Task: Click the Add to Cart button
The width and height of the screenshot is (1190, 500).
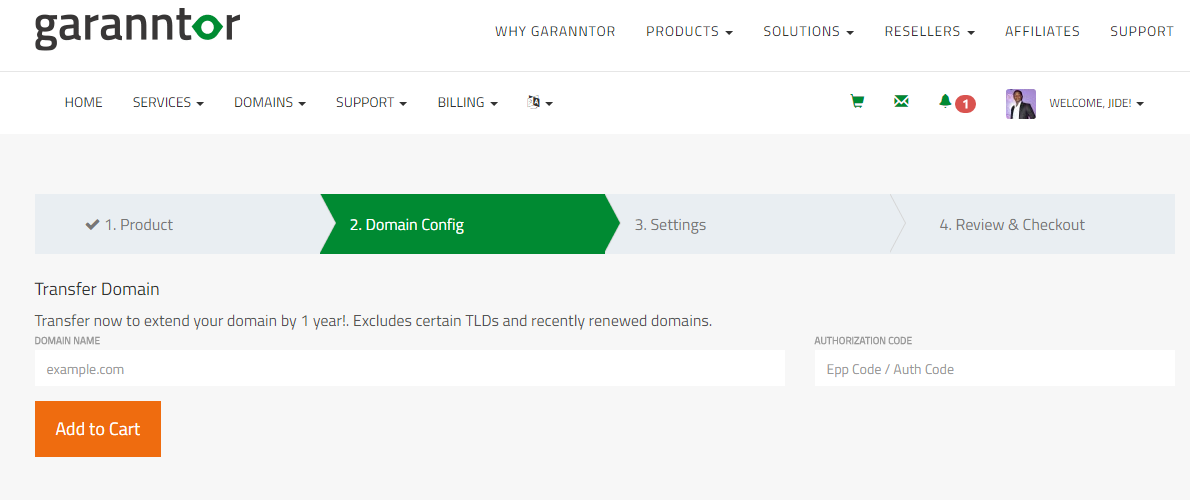Action: pyautogui.click(x=98, y=429)
